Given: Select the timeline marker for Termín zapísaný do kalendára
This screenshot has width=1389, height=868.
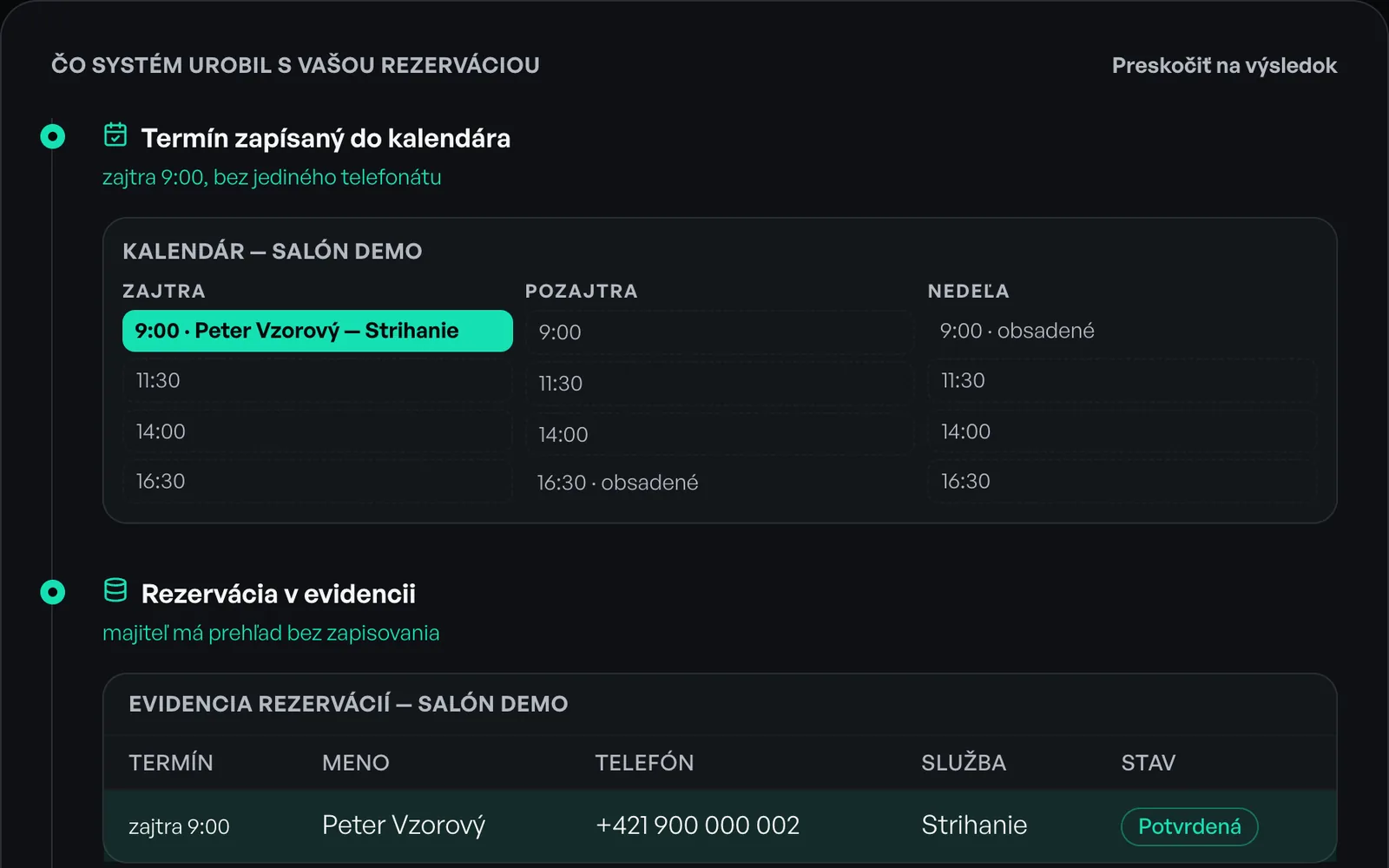Looking at the screenshot, I should pos(53,136).
